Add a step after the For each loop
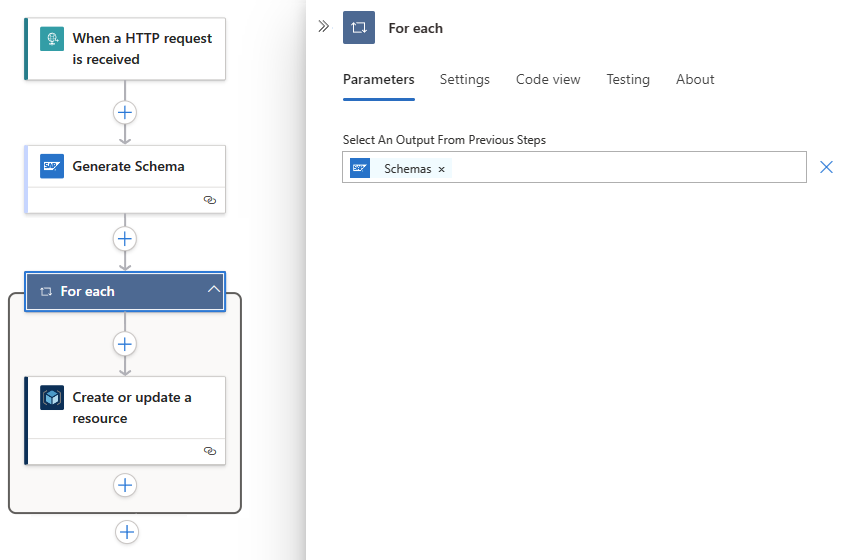 click(x=126, y=532)
